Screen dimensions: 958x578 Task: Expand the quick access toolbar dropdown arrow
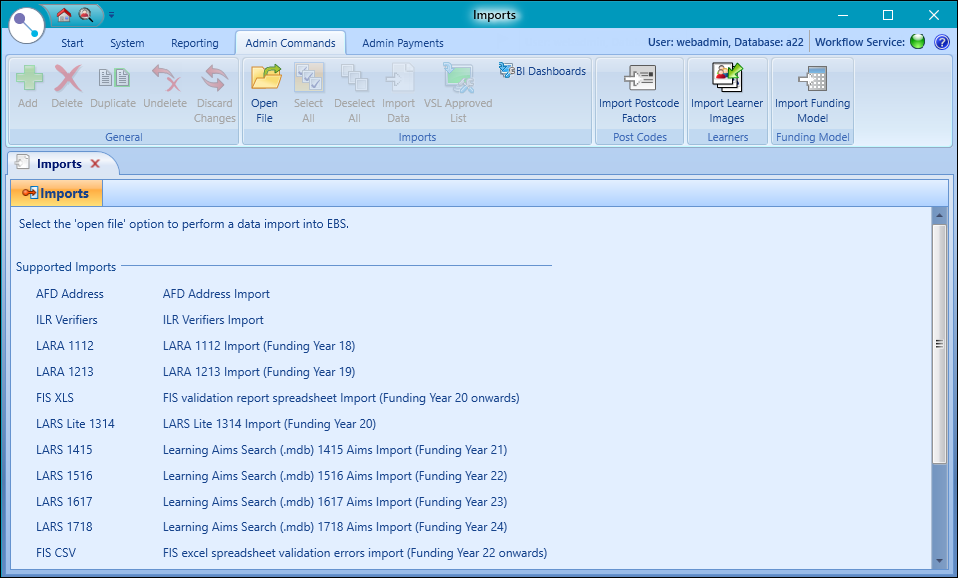pyautogui.click(x=111, y=16)
